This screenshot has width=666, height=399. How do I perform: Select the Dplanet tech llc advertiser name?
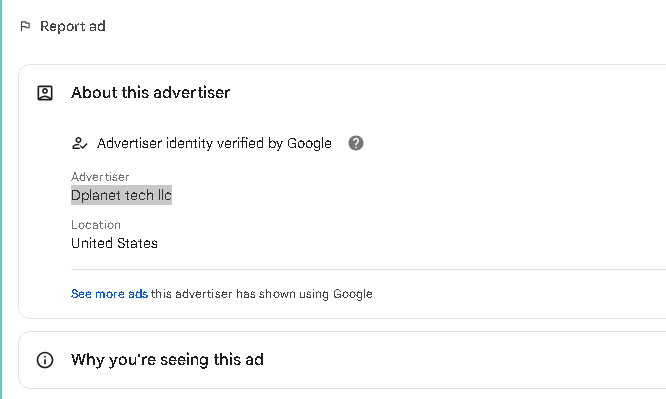click(x=121, y=195)
